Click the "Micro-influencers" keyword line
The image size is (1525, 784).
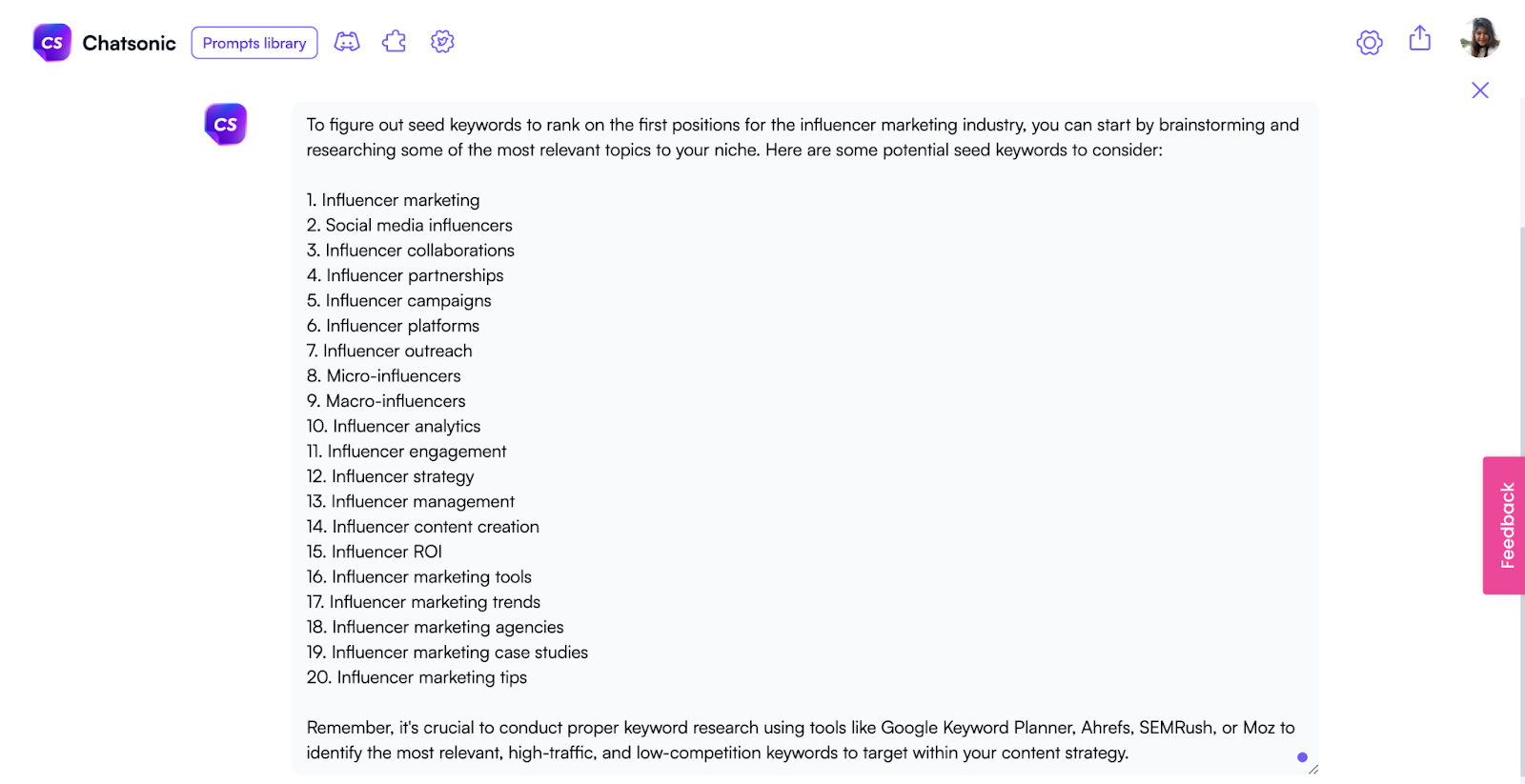(384, 376)
